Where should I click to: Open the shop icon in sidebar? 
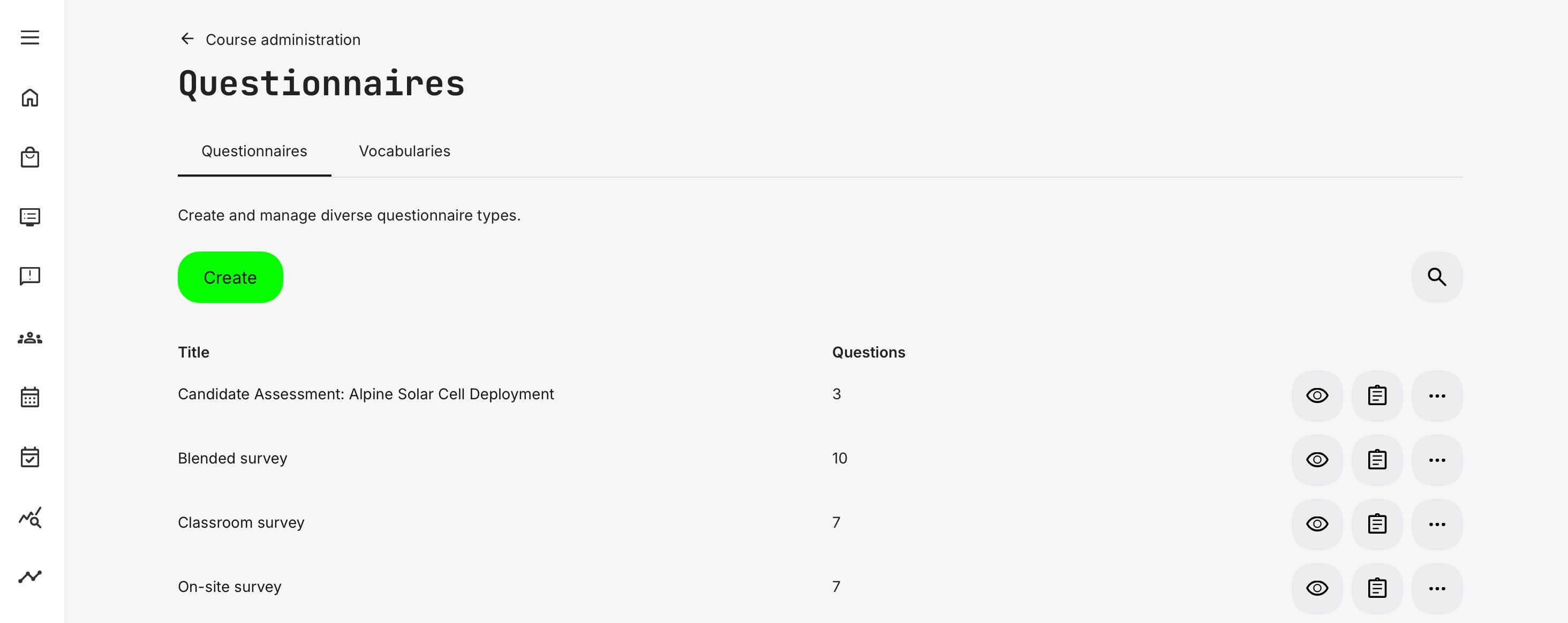(29, 157)
